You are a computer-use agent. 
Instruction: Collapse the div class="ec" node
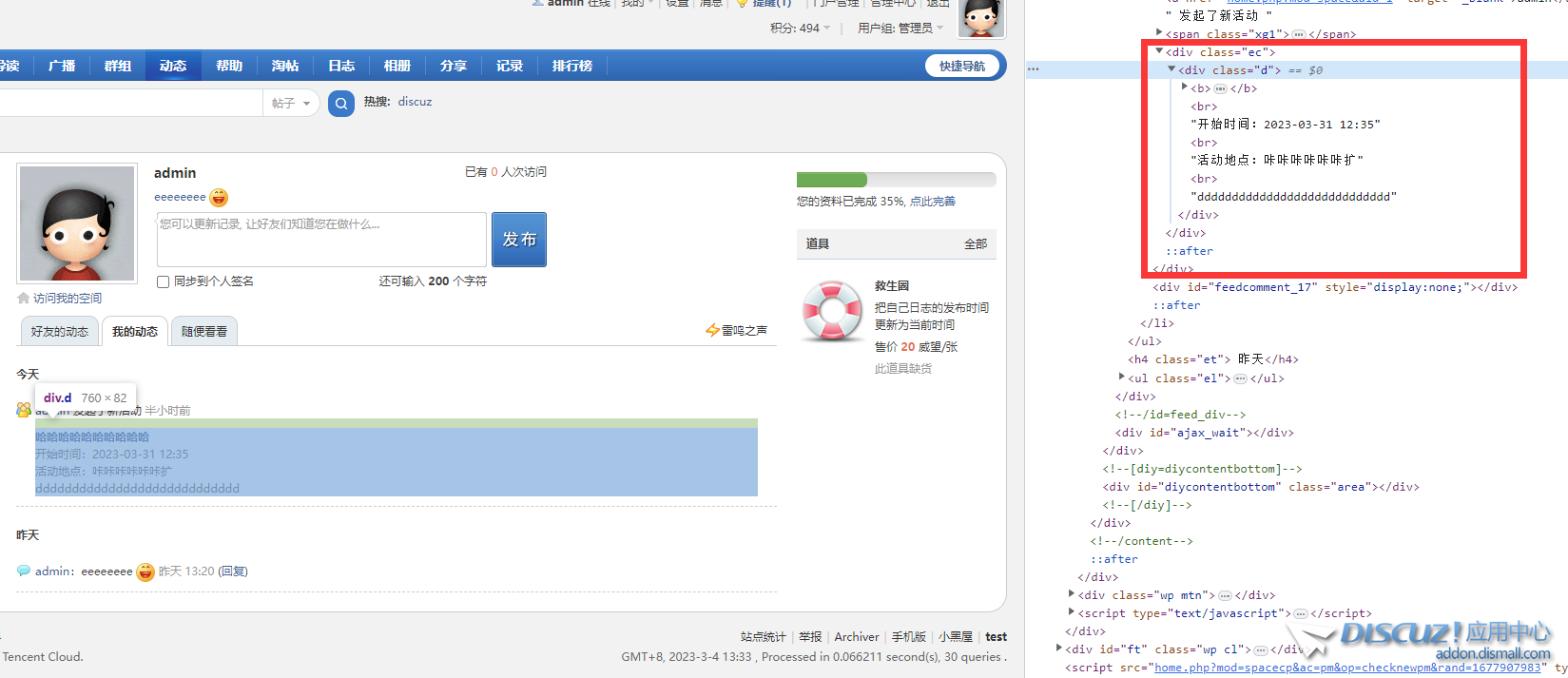[1159, 52]
